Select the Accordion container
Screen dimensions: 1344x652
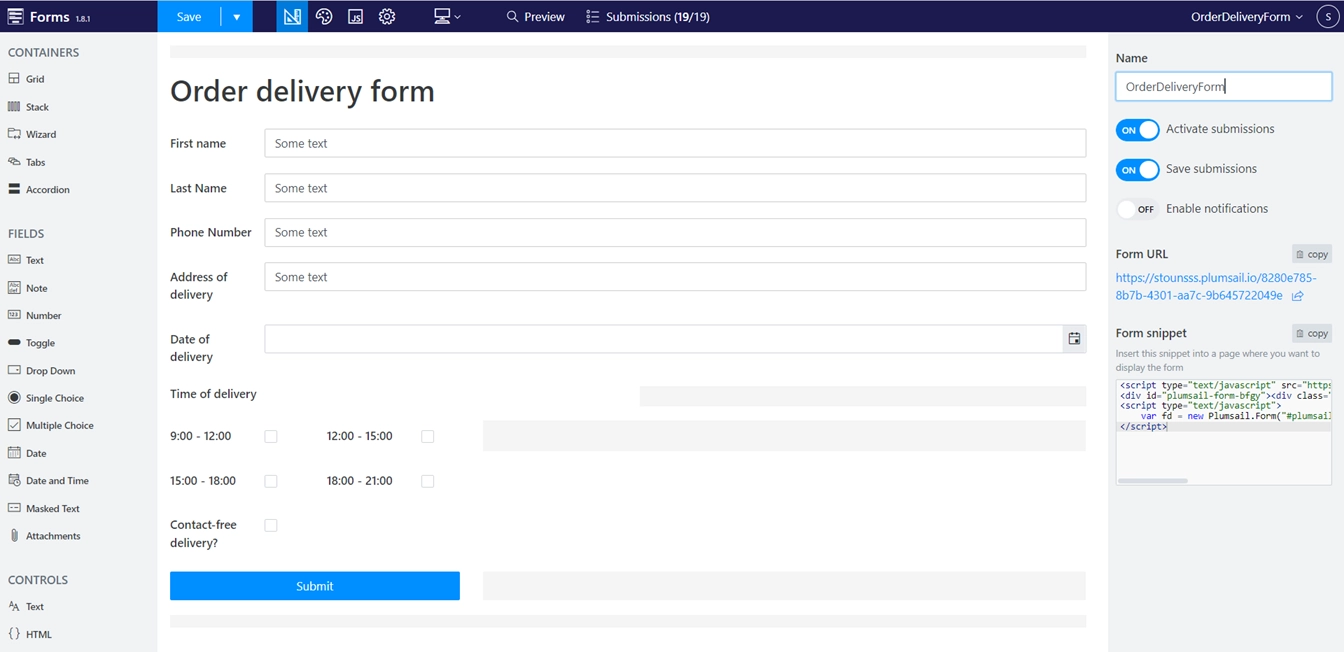coord(39,190)
